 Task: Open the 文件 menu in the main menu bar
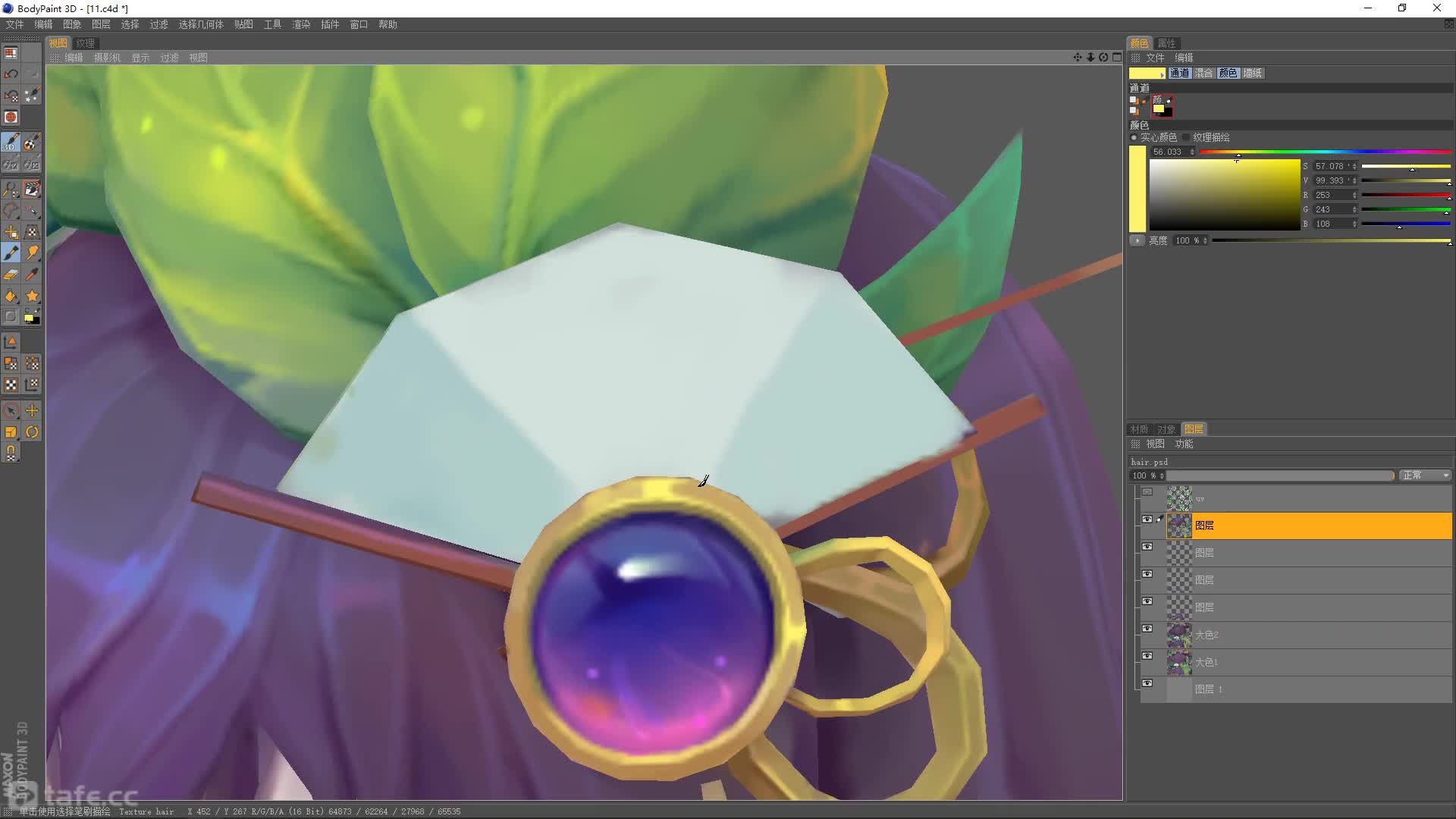(14, 24)
